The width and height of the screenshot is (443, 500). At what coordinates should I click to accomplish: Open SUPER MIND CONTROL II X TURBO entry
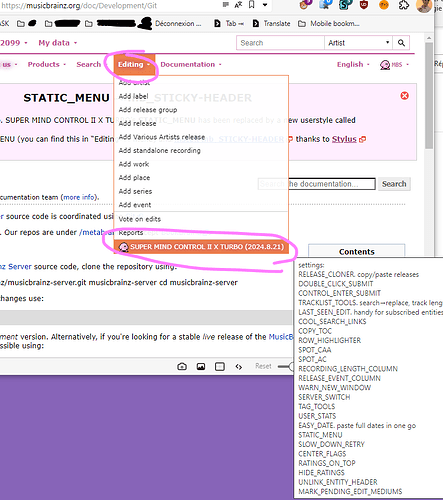click(201, 247)
